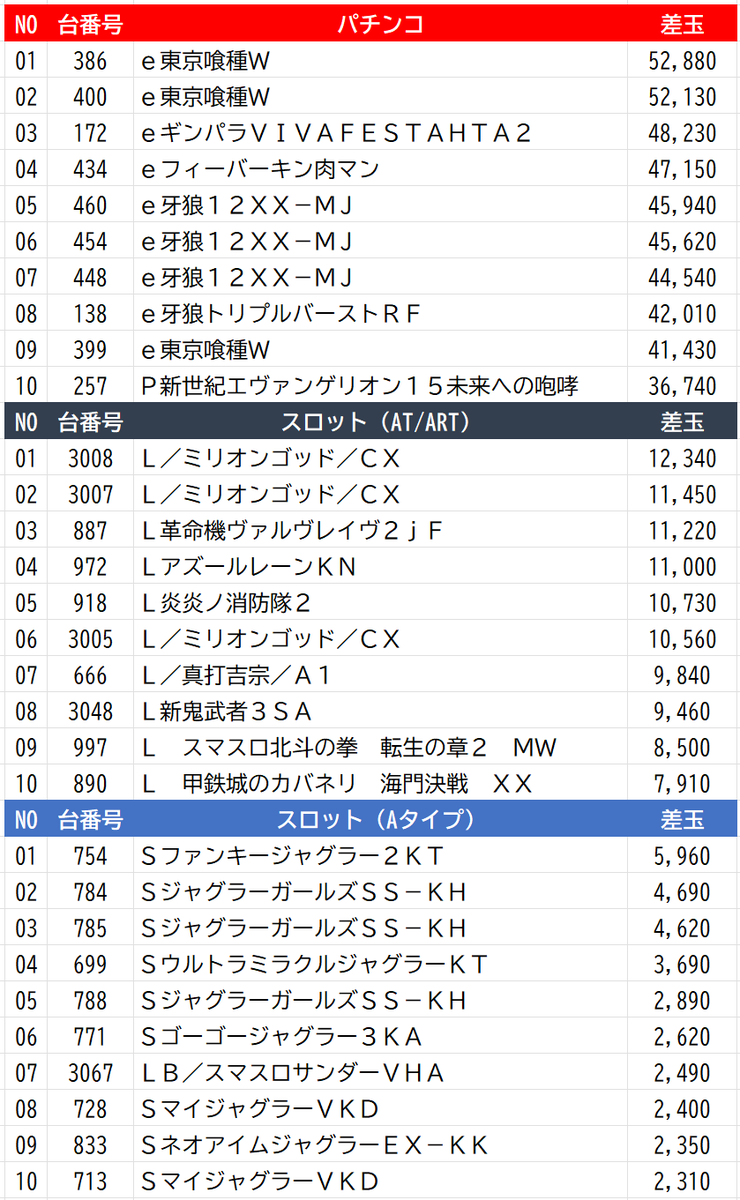Image resolution: width=740 pixels, height=1200 pixels.
Task: Click the 差玉 value 36,740
Action: pyautogui.click(x=683, y=385)
